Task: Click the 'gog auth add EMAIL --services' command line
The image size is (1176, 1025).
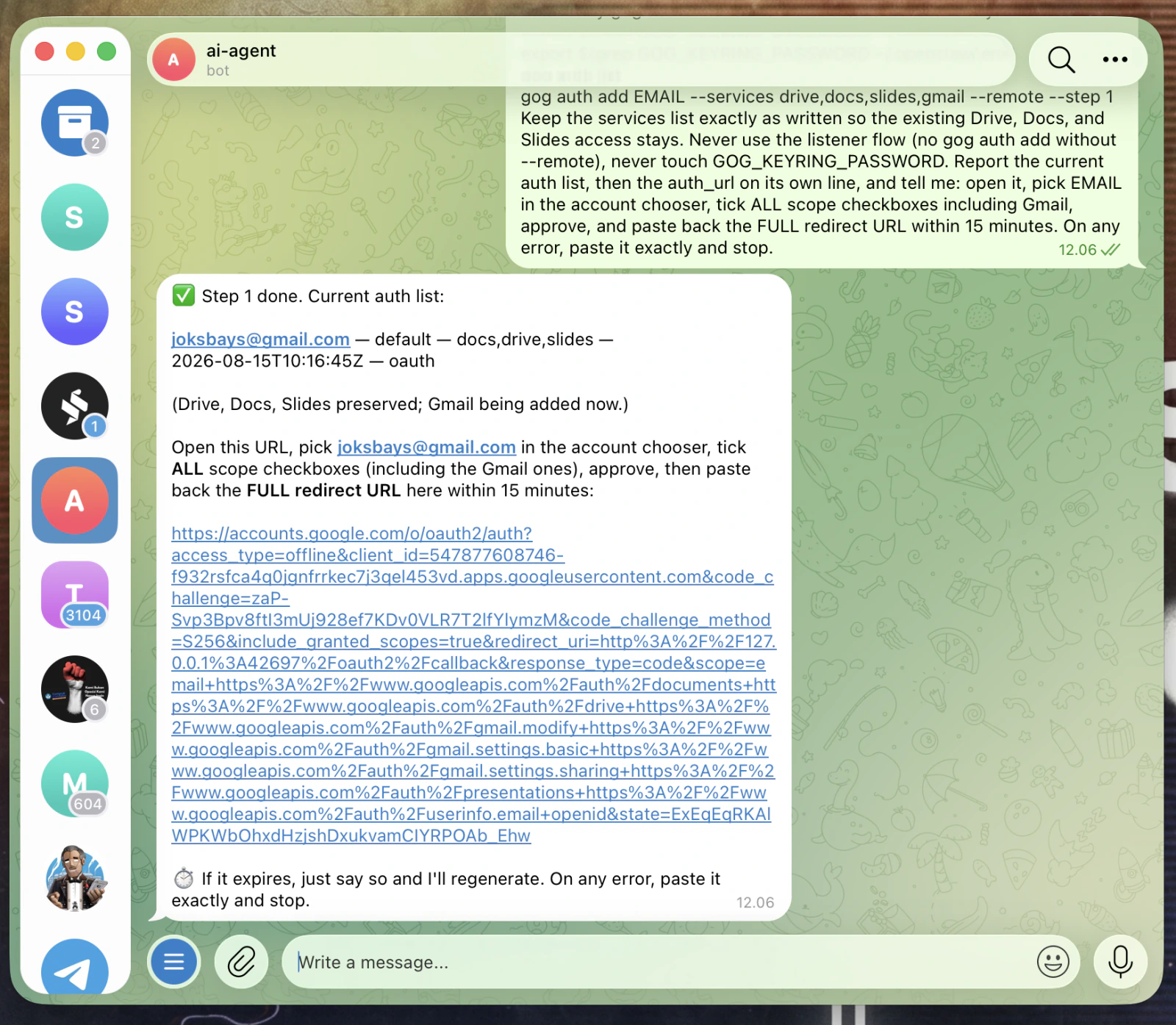Action: (x=817, y=97)
